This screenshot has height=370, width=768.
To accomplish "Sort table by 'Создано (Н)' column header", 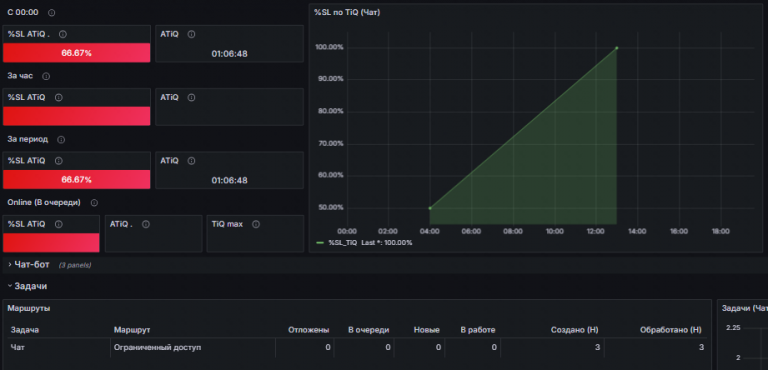I will [575, 330].
